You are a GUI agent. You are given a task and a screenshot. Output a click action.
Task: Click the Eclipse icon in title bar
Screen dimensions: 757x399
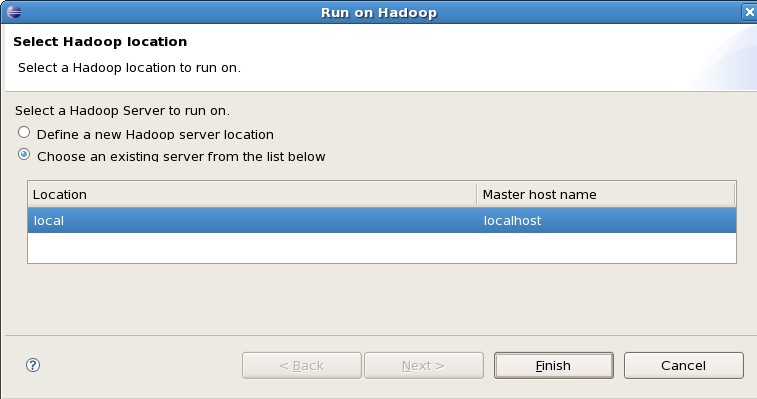coord(14,12)
